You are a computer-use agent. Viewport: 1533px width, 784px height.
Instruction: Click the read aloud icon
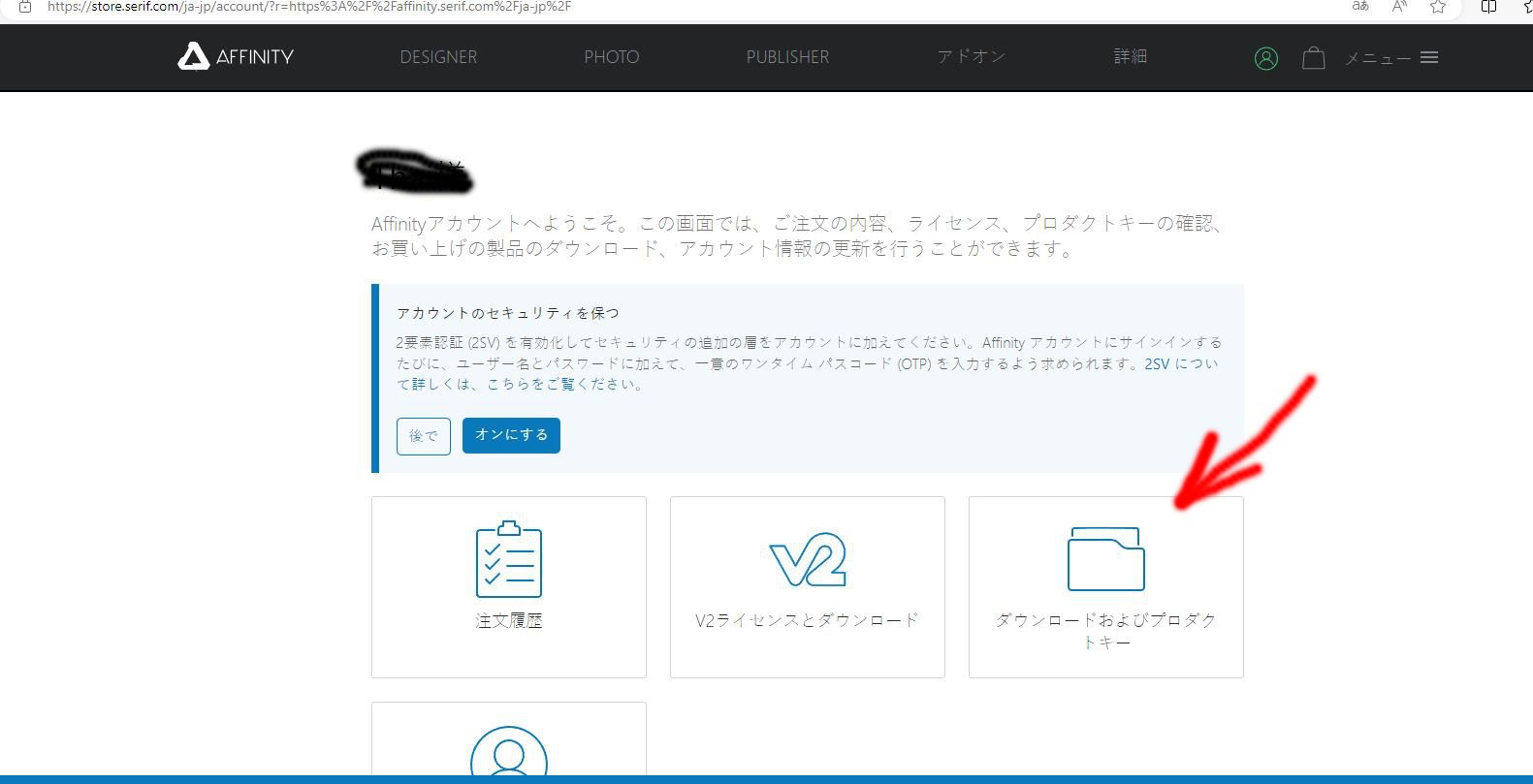tap(1399, 7)
